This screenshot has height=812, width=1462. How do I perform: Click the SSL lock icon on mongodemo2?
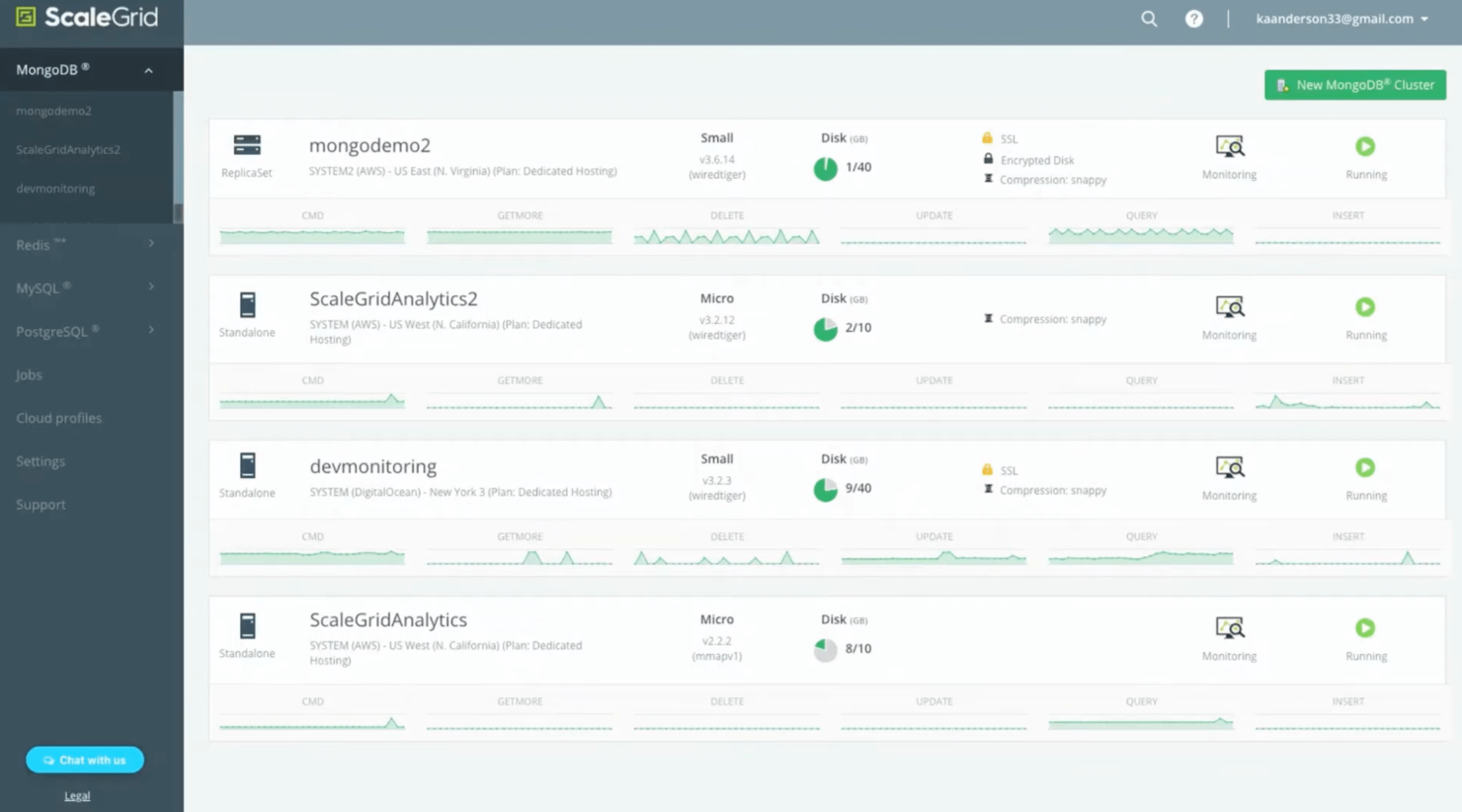988,138
